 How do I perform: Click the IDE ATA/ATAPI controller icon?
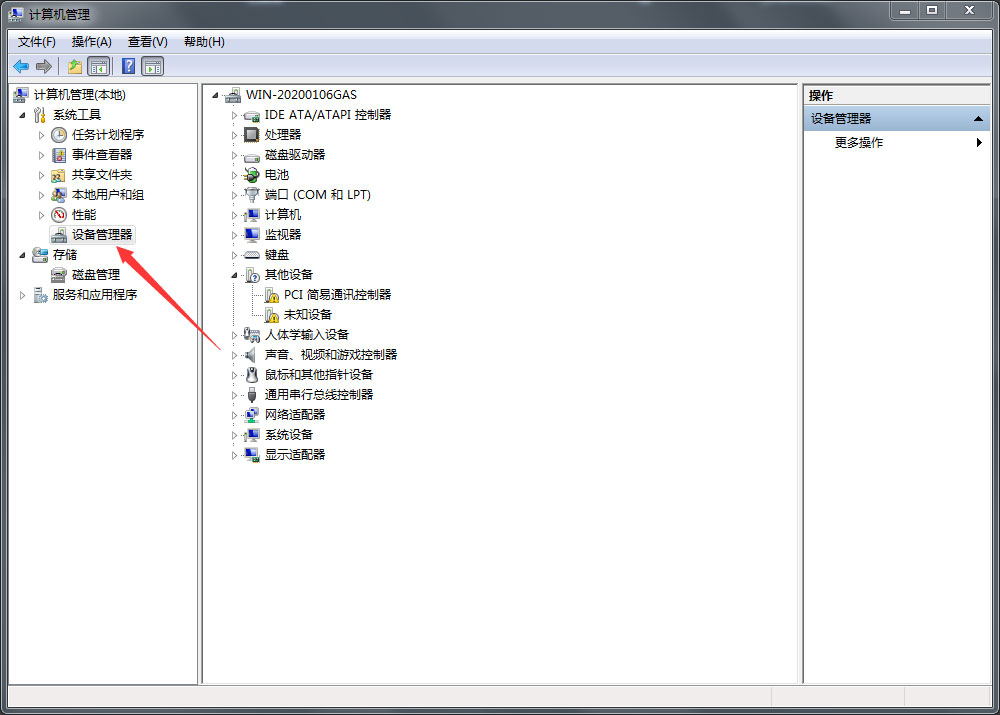(x=252, y=115)
